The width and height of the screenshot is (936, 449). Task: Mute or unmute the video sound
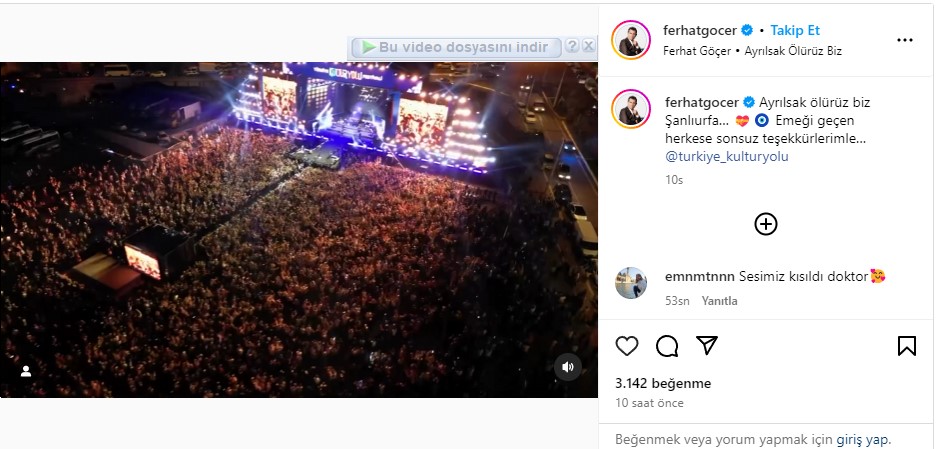(x=568, y=367)
